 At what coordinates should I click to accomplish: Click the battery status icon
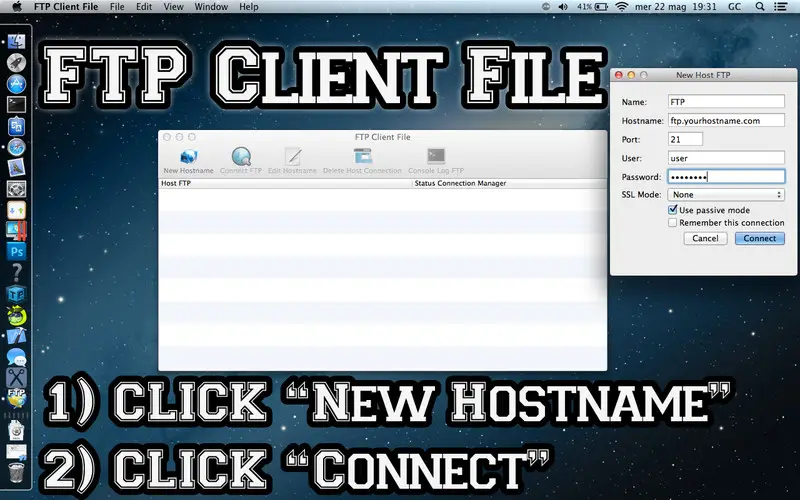(x=602, y=7)
